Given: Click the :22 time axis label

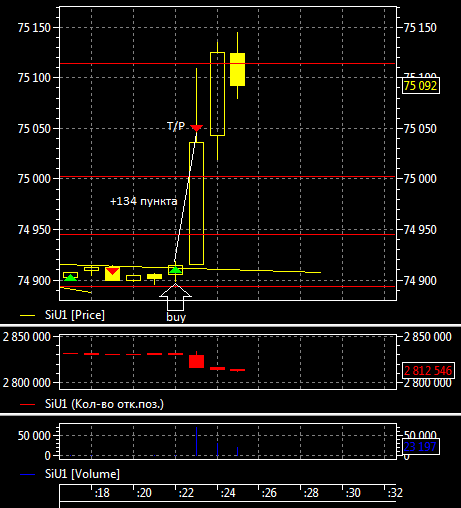Looking at the screenshot, I should coord(186,493).
